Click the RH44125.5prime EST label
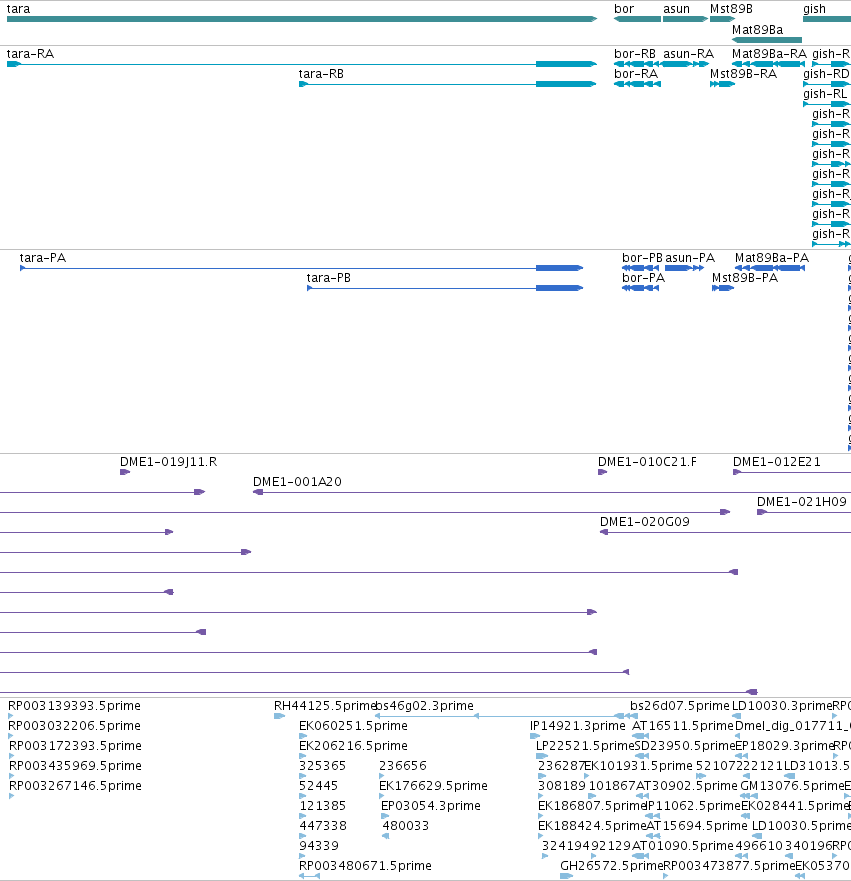Image resolution: width=851 pixels, height=881 pixels. point(324,706)
